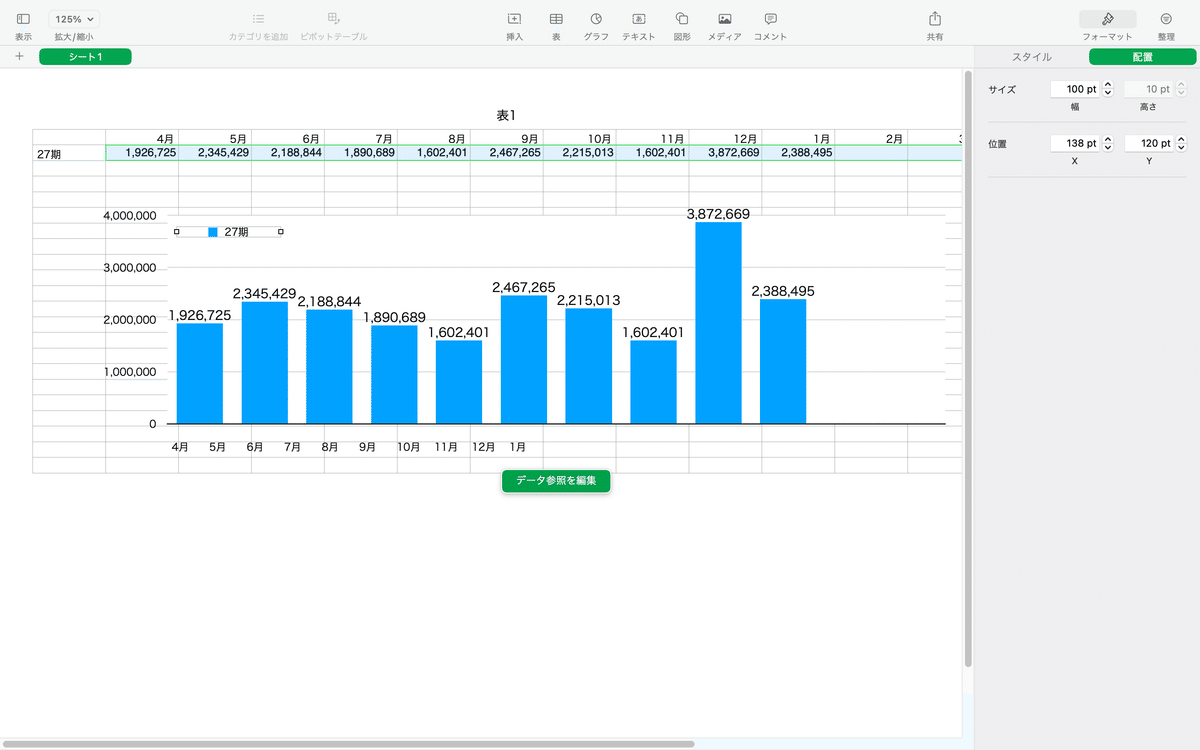Click the height stepper arrows

pos(1181,89)
